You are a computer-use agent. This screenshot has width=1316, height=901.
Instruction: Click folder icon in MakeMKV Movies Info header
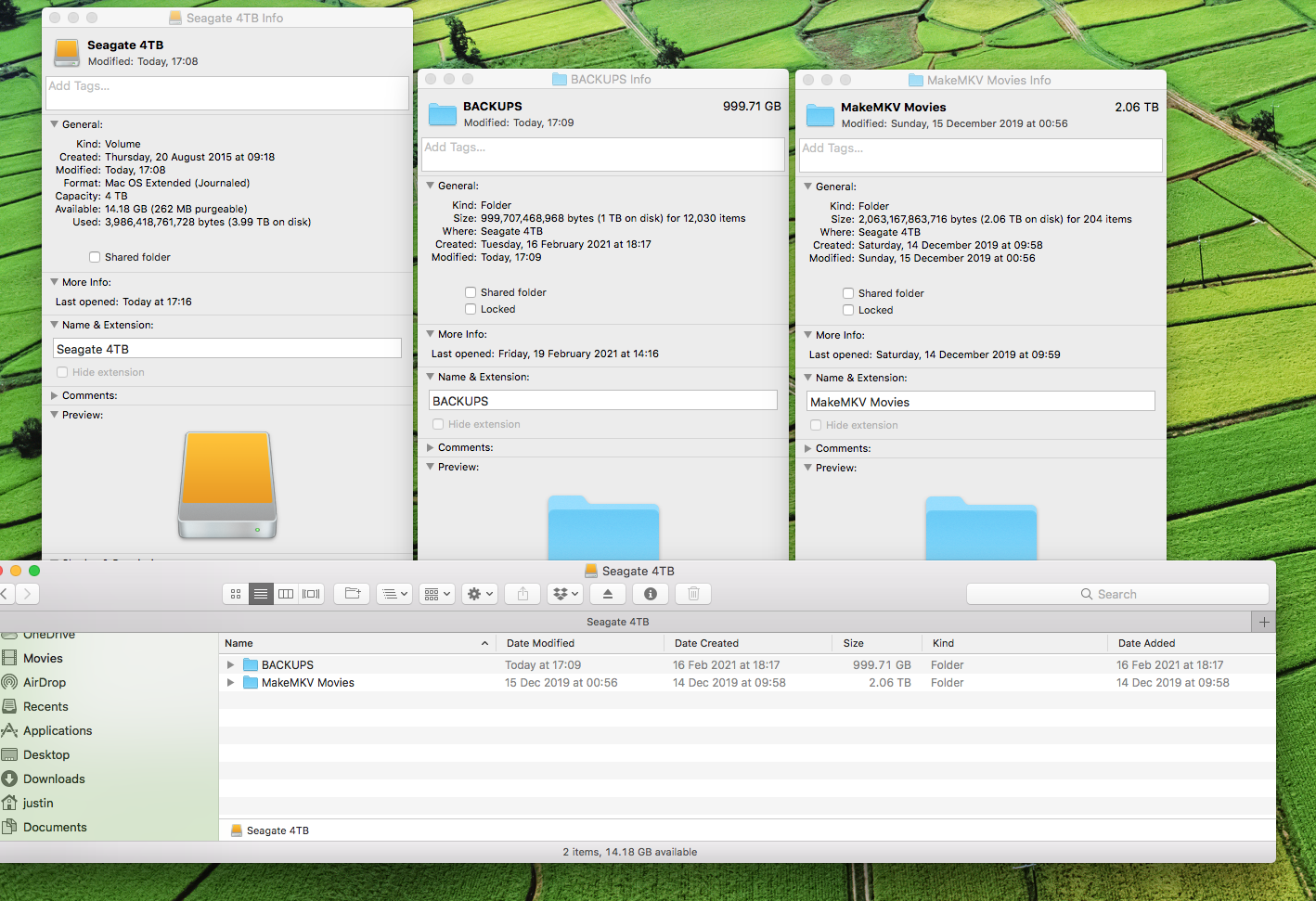(x=820, y=115)
